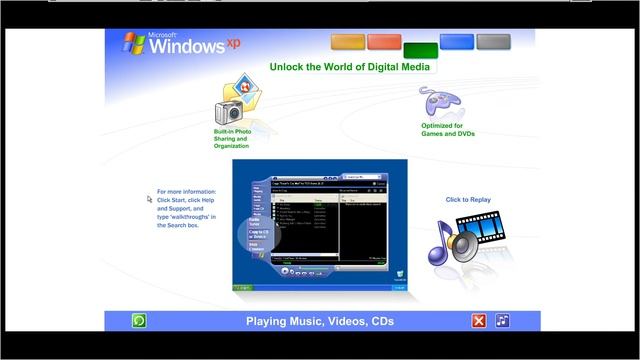Image resolution: width=640 pixels, height=360 pixels.
Task: Click the green restart tour icon
Action: (x=139, y=321)
